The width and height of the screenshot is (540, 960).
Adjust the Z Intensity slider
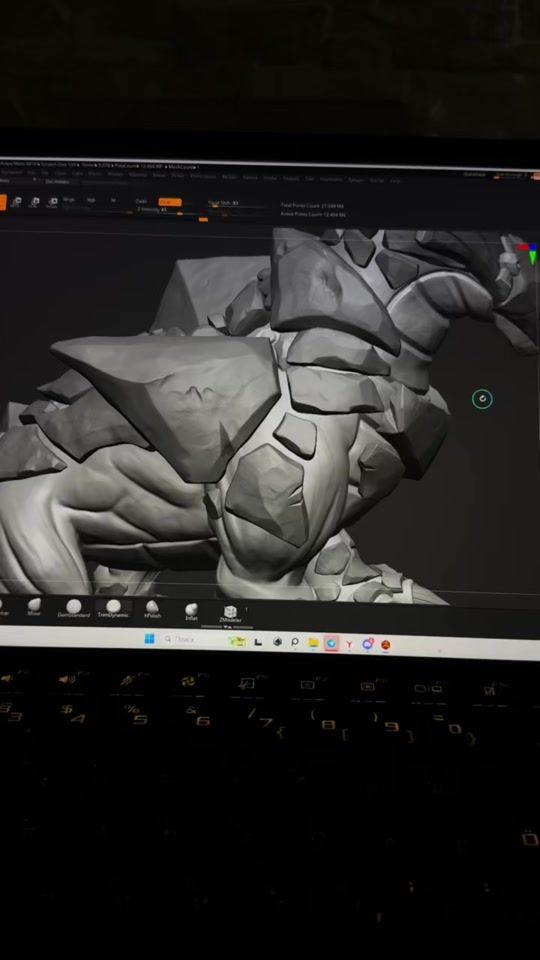[165, 210]
